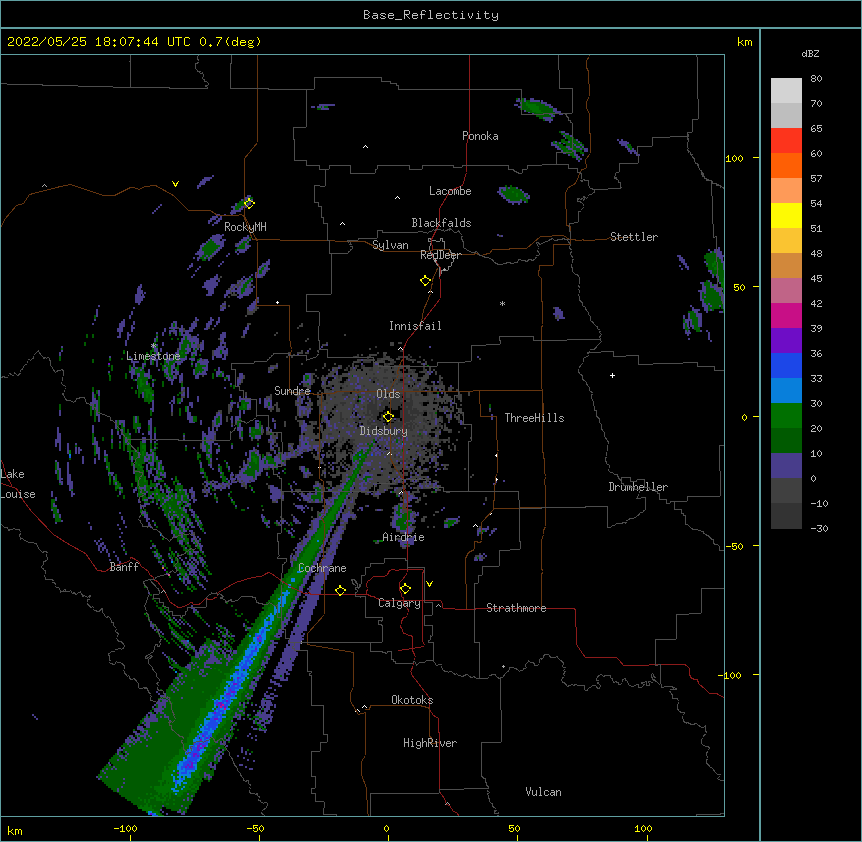The width and height of the screenshot is (862, 842).
Task: Click the Stettler city label
Action: click(634, 237)
